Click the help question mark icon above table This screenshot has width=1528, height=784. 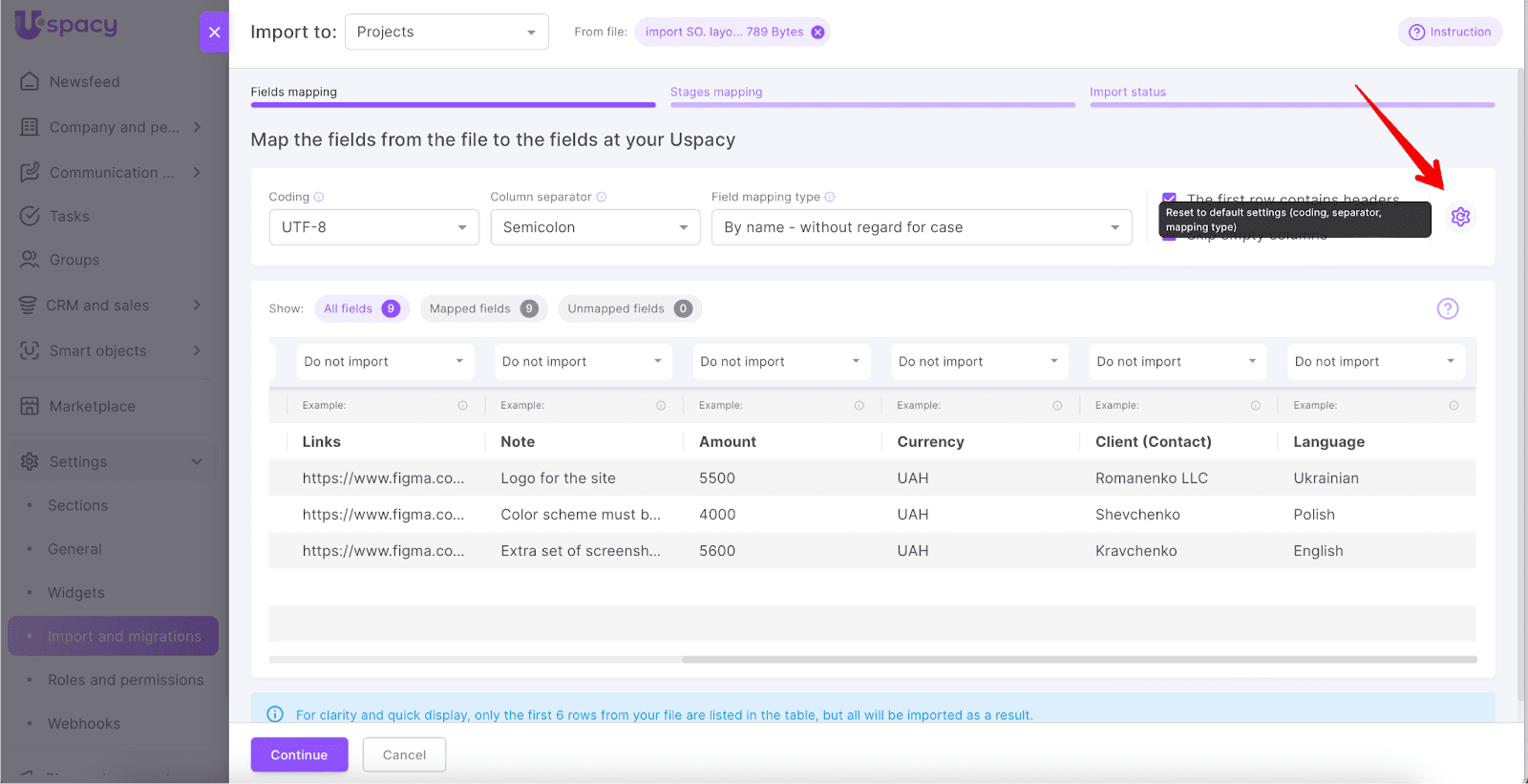pyautogui.click(x=1448, y=308)
